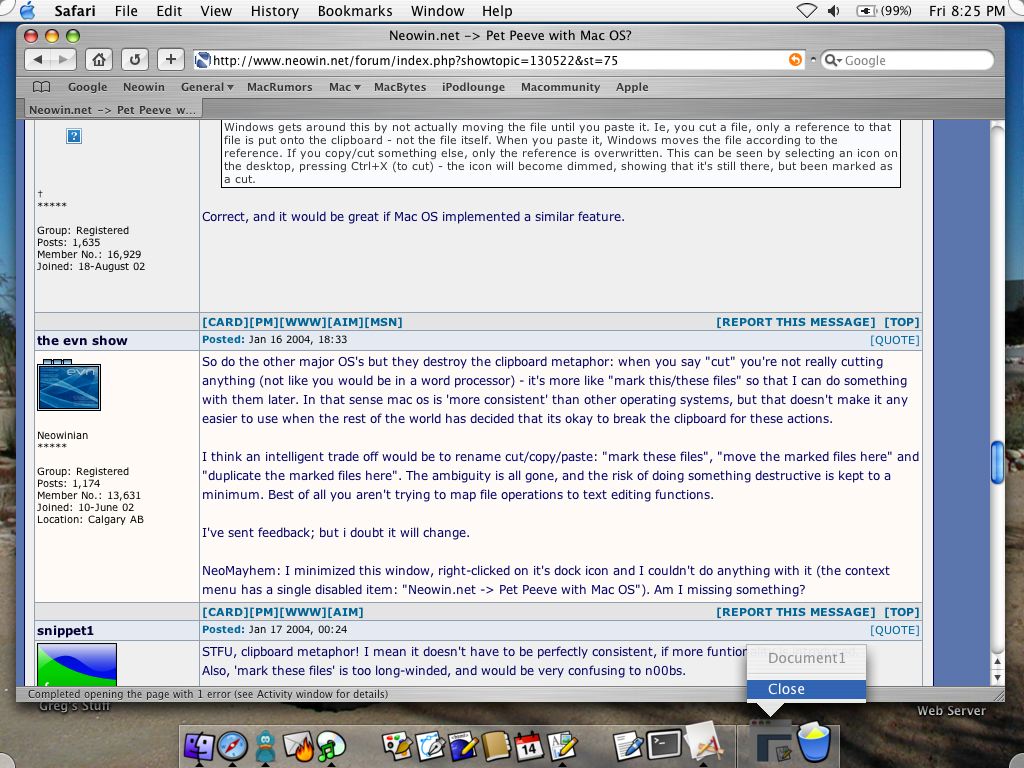Reload the page with the refresh button
This screenshot has width=1024, height=768.
click(x=135, y=60)
